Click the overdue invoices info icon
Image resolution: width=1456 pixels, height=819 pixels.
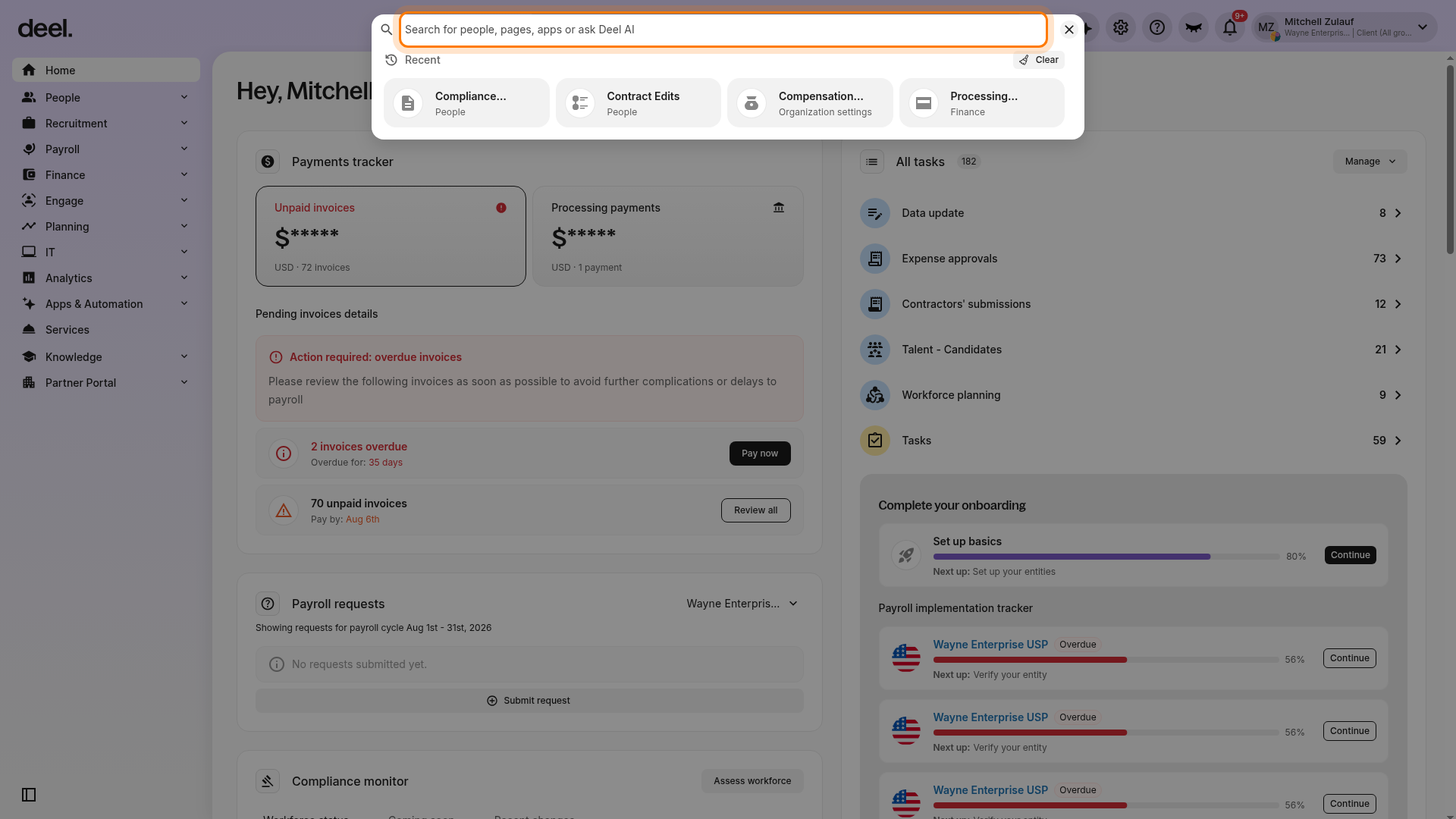tap(284, 453)
